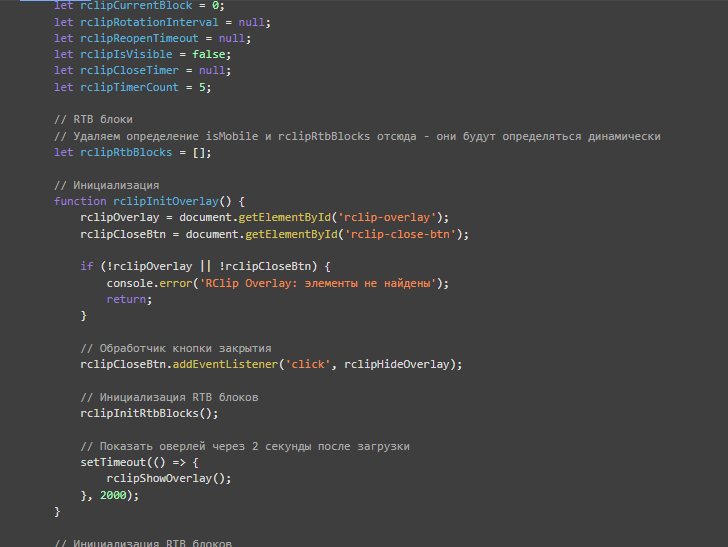Click the 'setTimeout(() => {' line

tap(139, 462)
